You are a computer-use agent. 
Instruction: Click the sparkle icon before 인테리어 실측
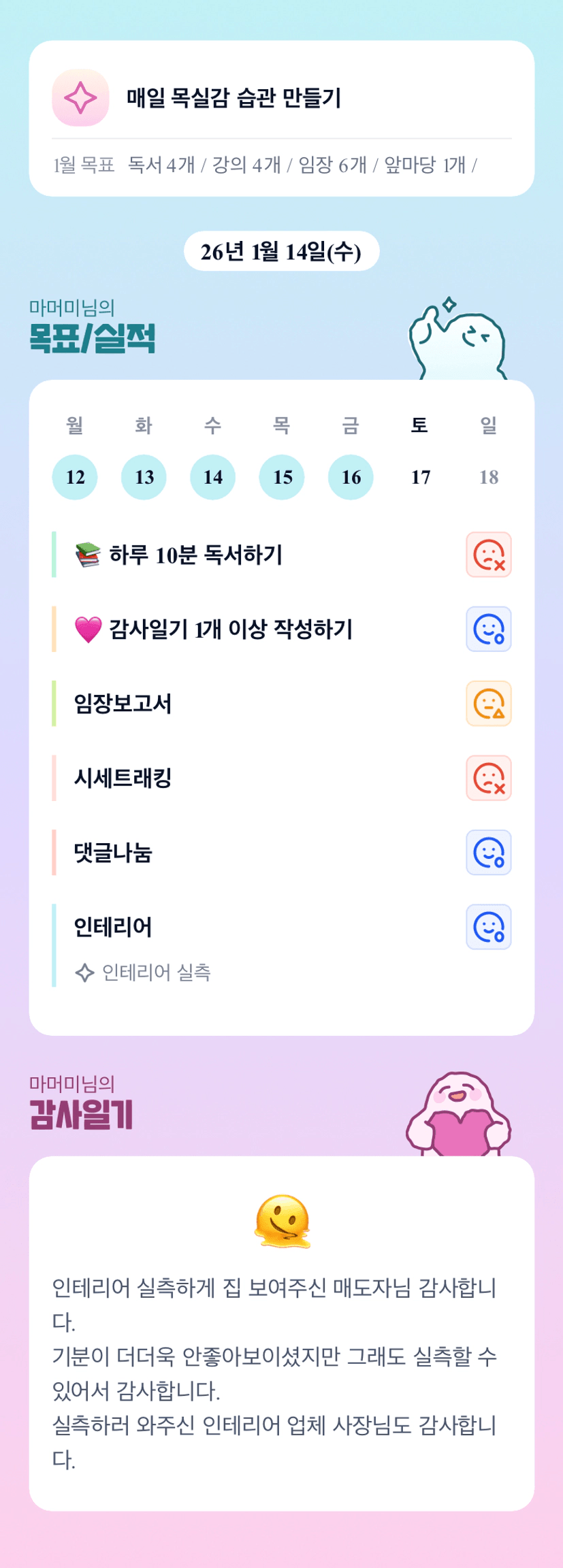[x=84, y=973]
